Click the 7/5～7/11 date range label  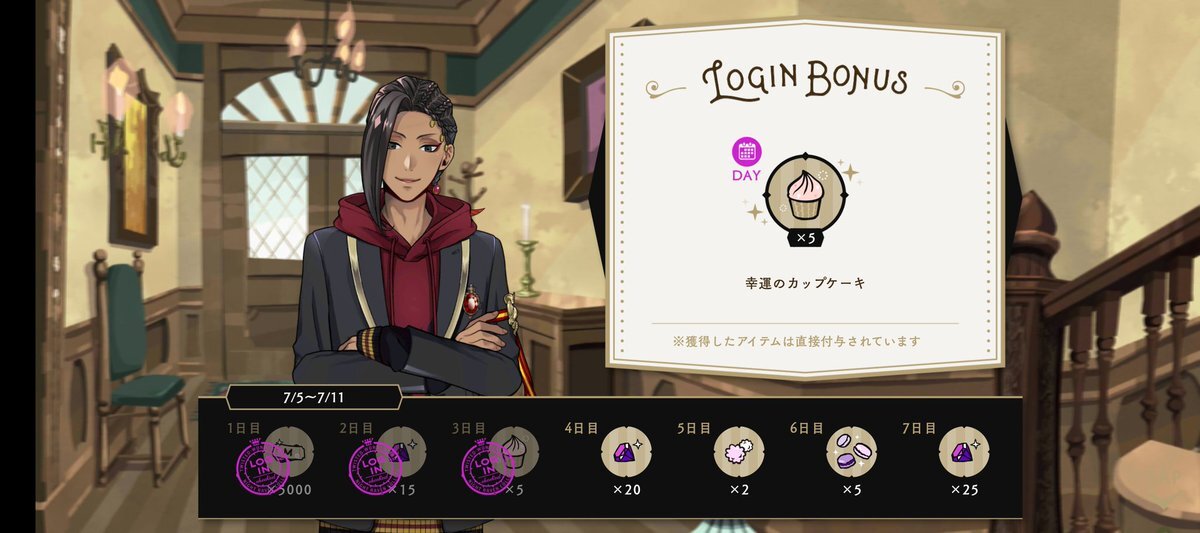(x=315, y=398)
